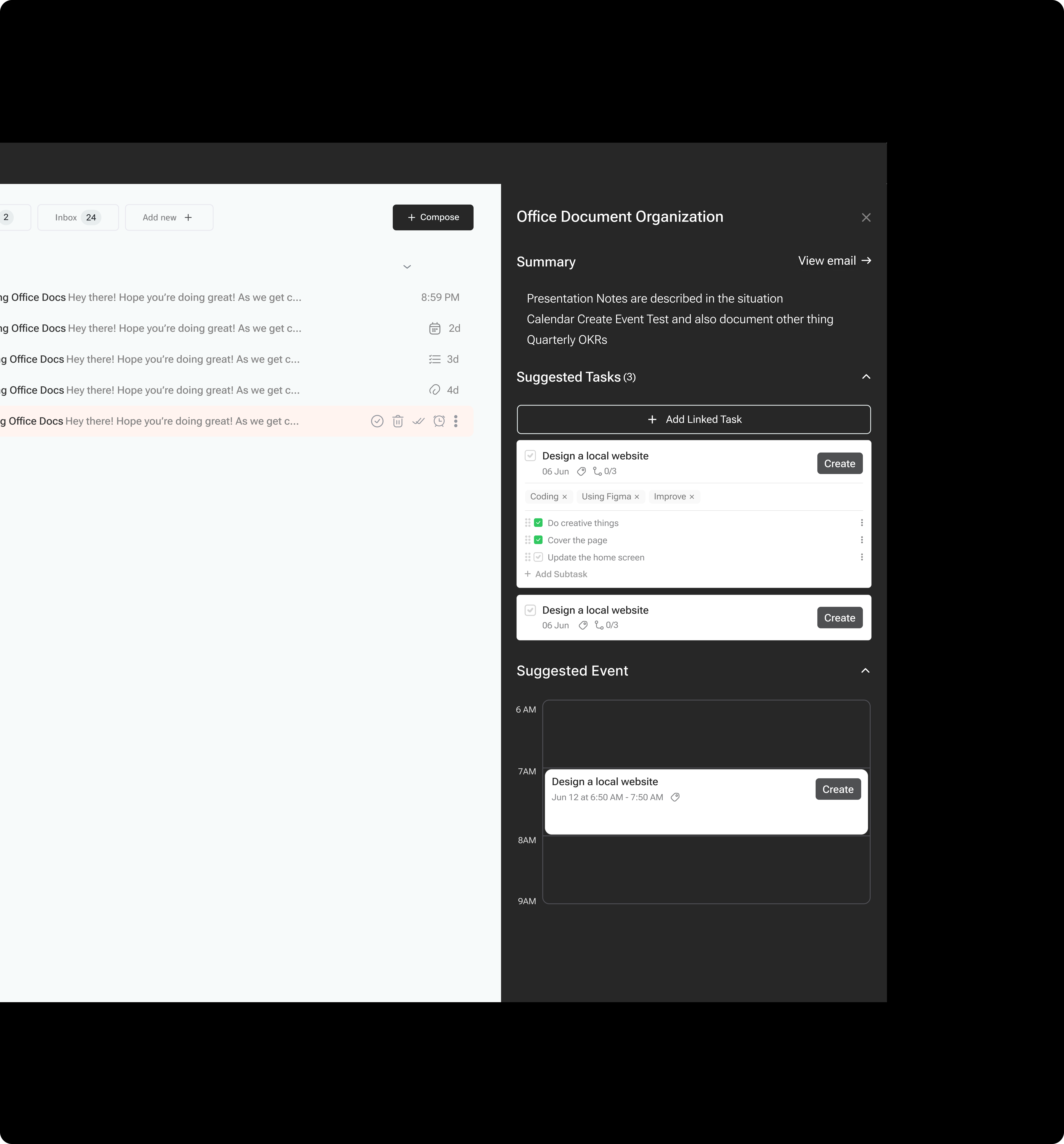Open the three-dot menu on the highlighted email
This screenshot has height=1144, width=1064.
456,421
